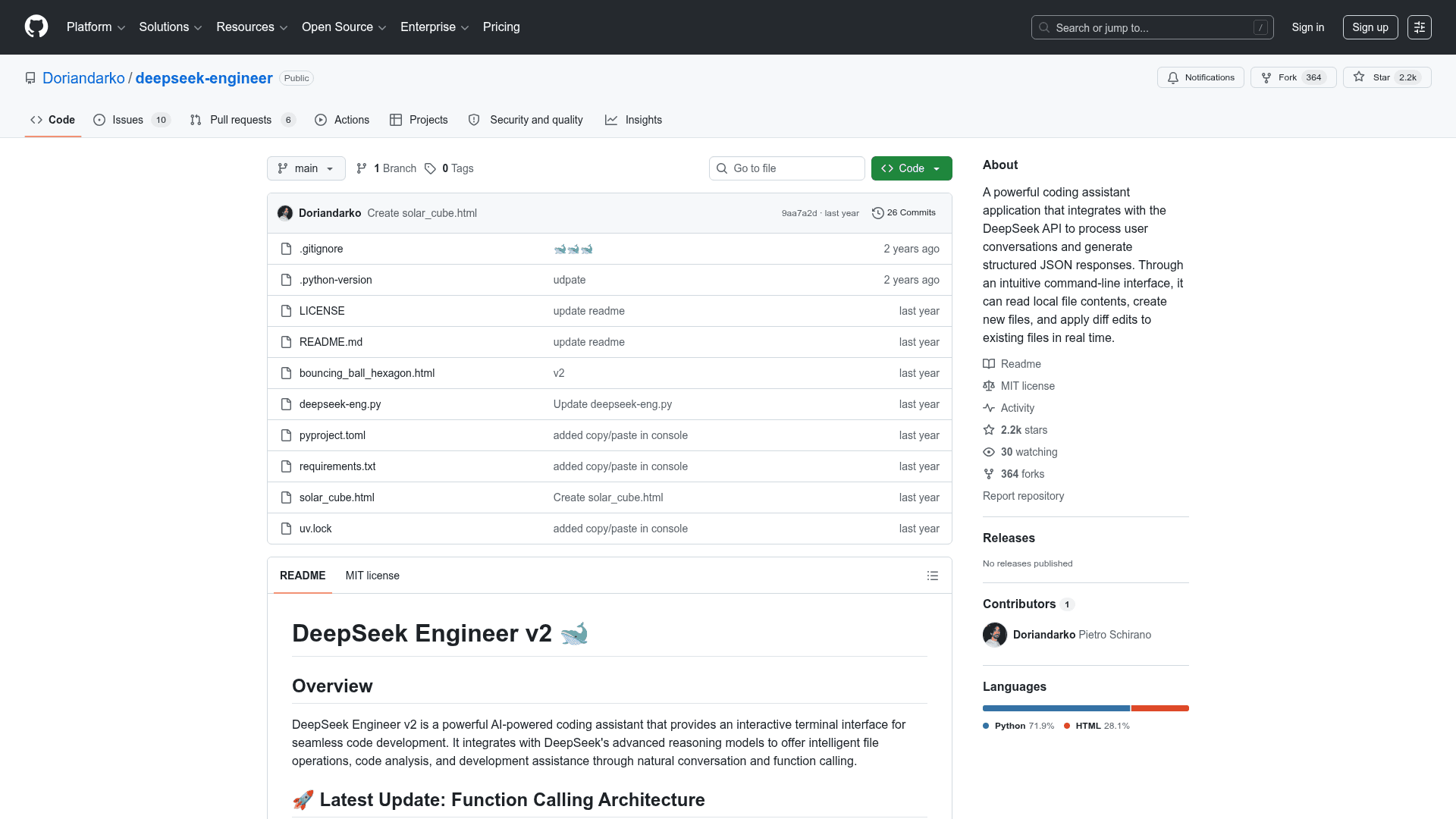Click Sign in
This screenshot has width=1456, height=819.
point(1308,27)
